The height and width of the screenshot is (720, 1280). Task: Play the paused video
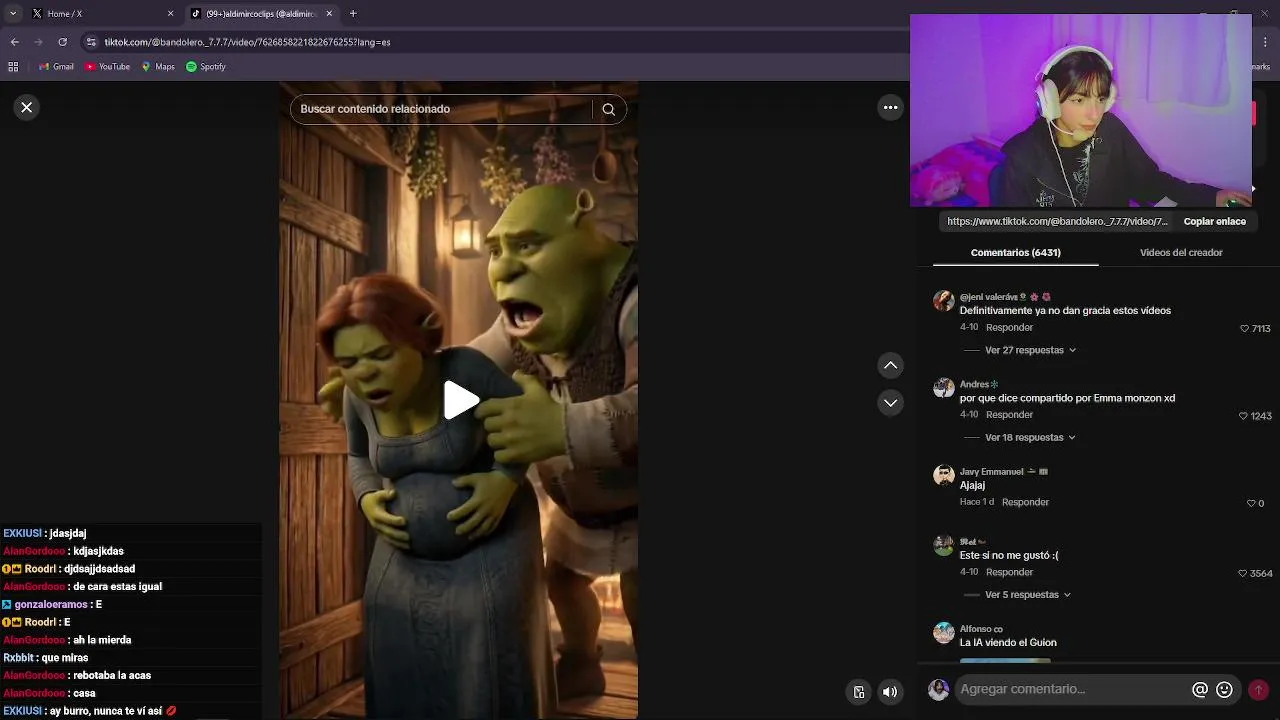tap(460, 400)
